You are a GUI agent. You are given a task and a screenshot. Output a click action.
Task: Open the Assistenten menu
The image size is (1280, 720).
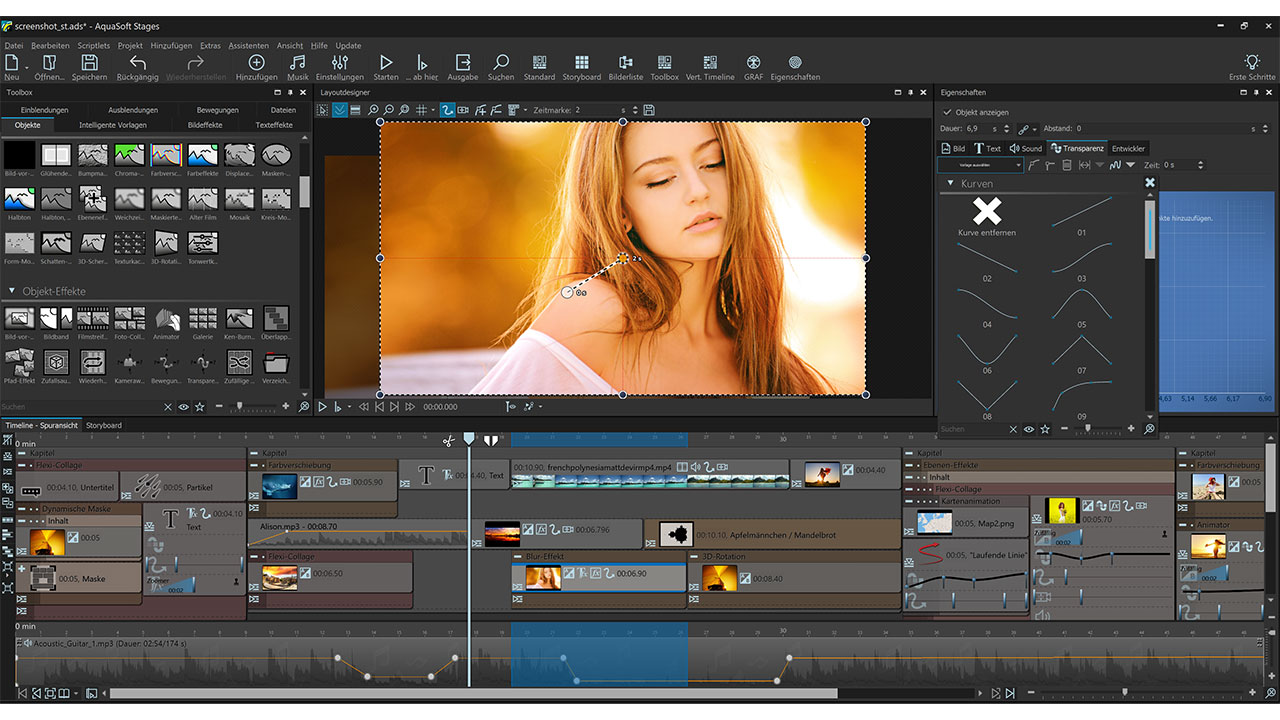pos(248,45)
